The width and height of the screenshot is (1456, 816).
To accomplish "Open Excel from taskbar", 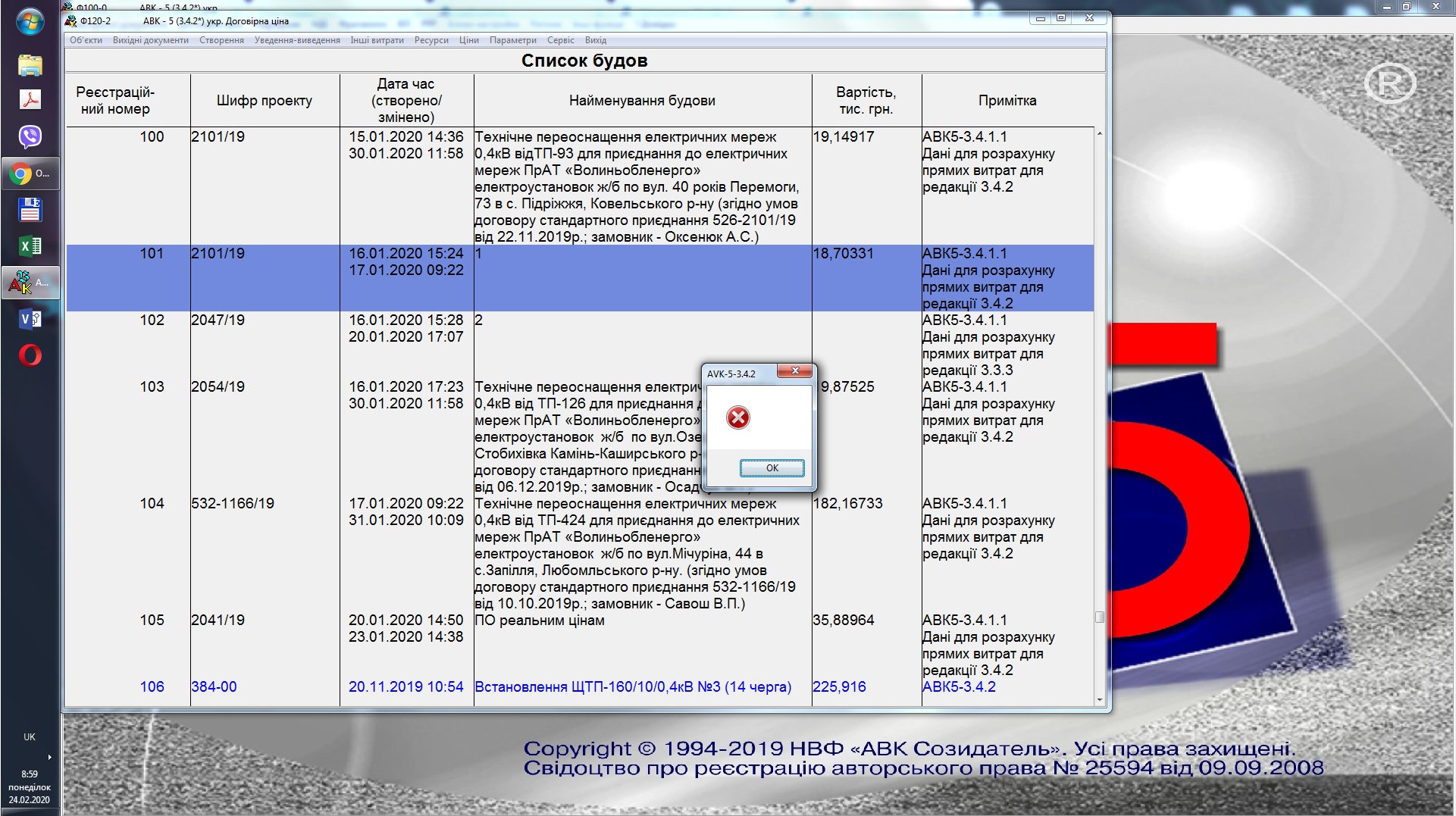I will (x=30, y=246).
